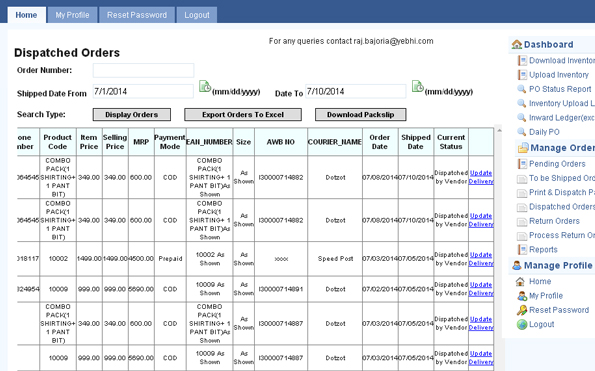Image resolution: width=595 pixels, height=371 pixels.
Task: Click the PO Status Report magnifier icon
Action: point(522,89)
